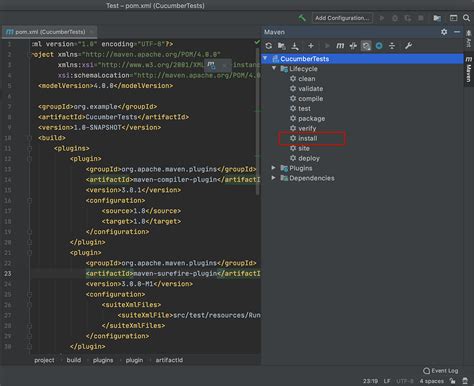
Task: Dismiss the floating Maven changes popup
Action: pyautogui.click(x=225, y=66)
